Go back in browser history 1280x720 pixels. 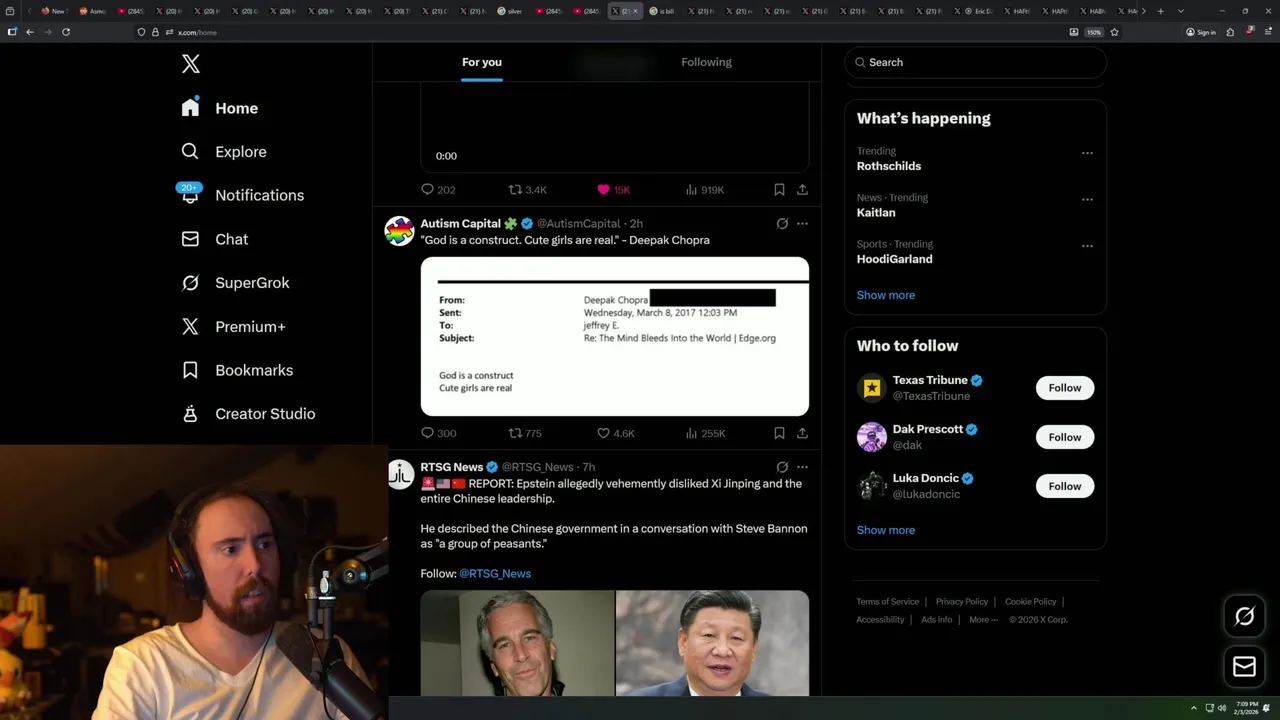click(29, 32)
